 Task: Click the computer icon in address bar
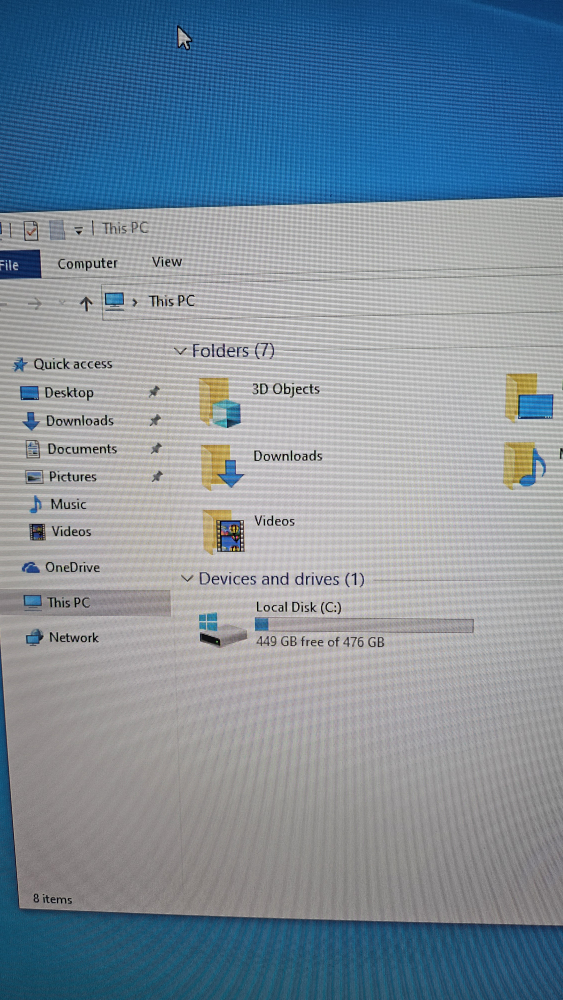(x=114, y=301)
